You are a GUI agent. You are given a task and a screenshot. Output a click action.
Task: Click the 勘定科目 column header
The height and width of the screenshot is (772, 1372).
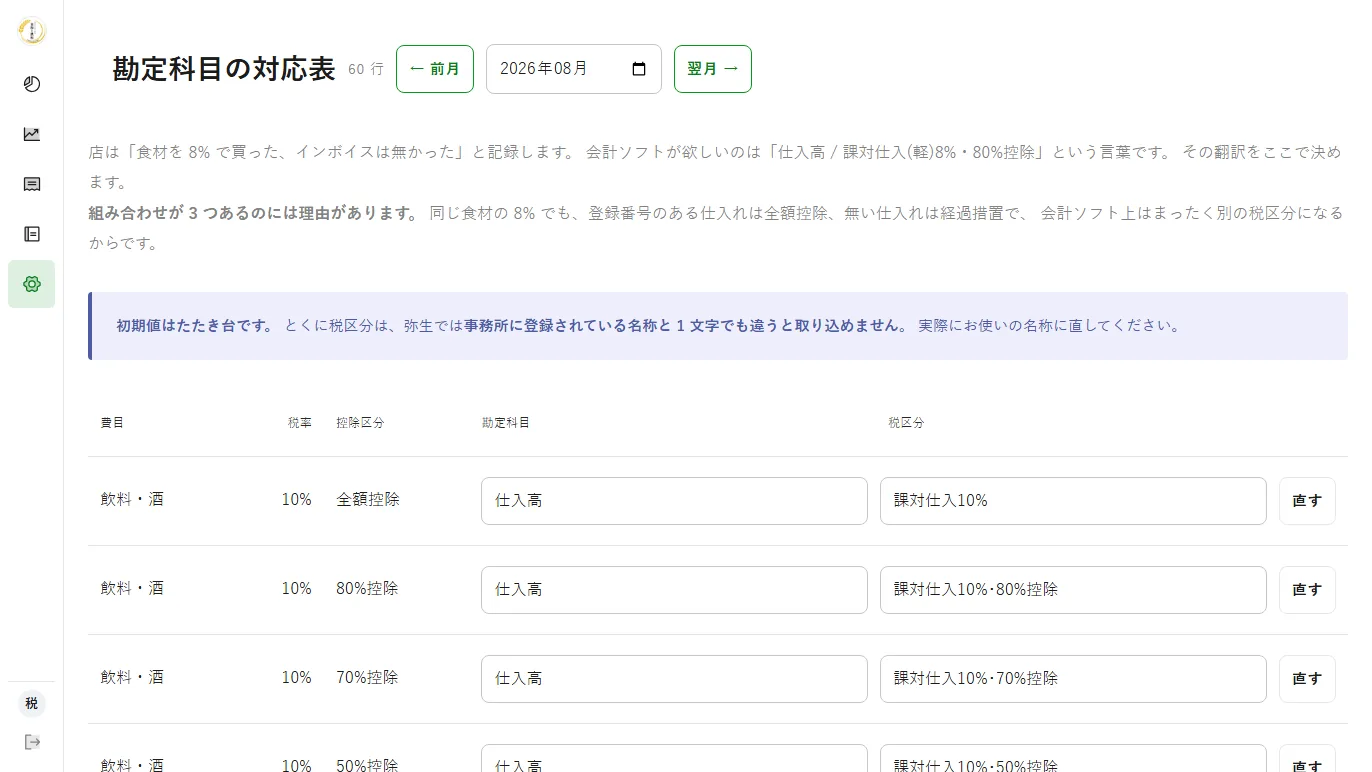pos(506,423)
